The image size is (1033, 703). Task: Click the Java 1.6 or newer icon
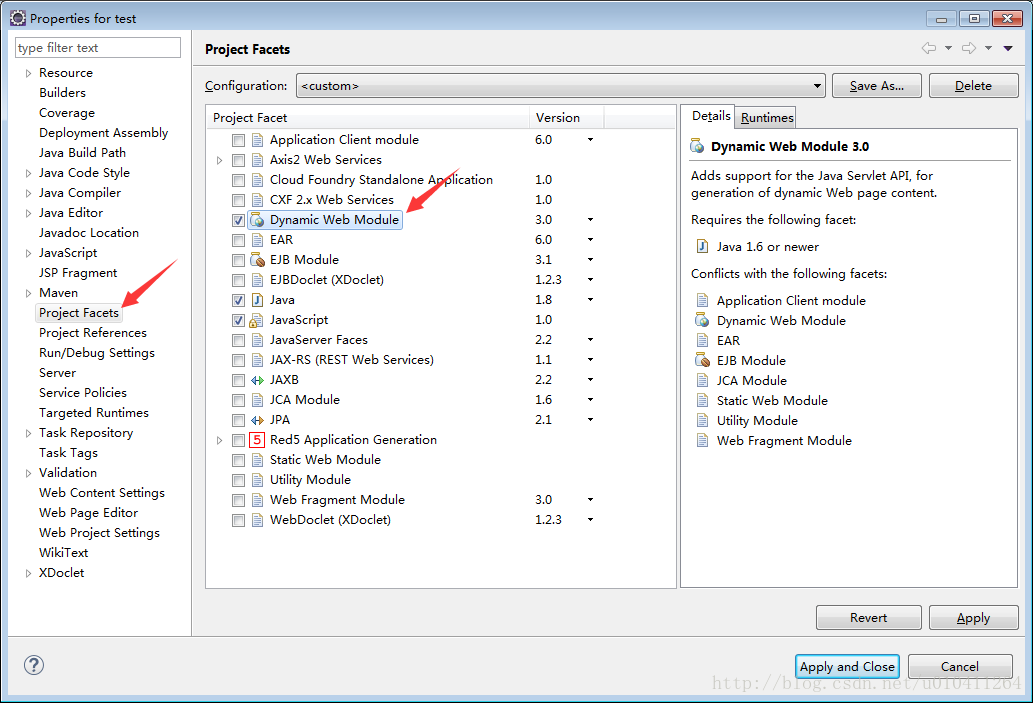702,246
